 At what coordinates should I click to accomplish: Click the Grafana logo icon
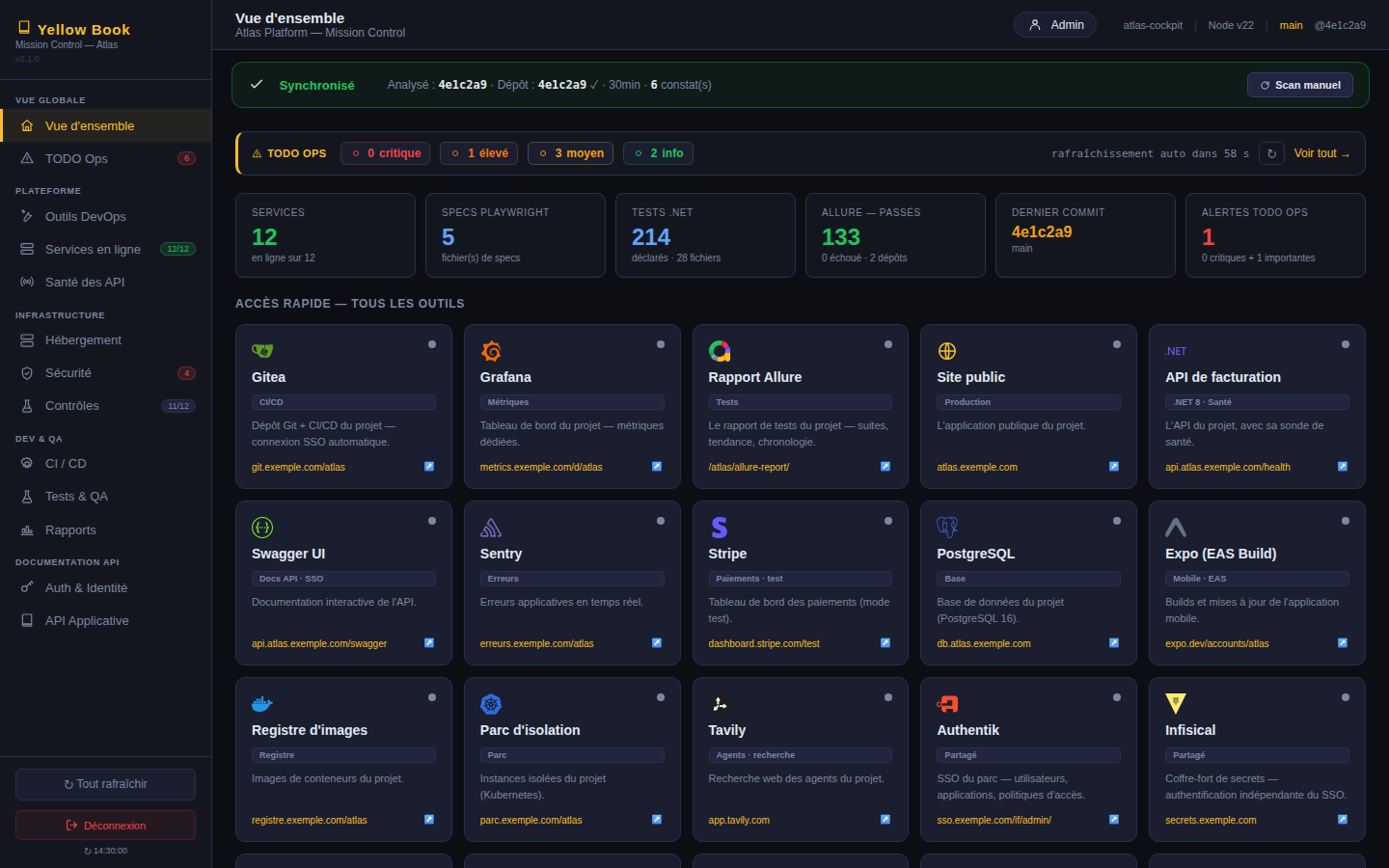(x=491, y=351)
